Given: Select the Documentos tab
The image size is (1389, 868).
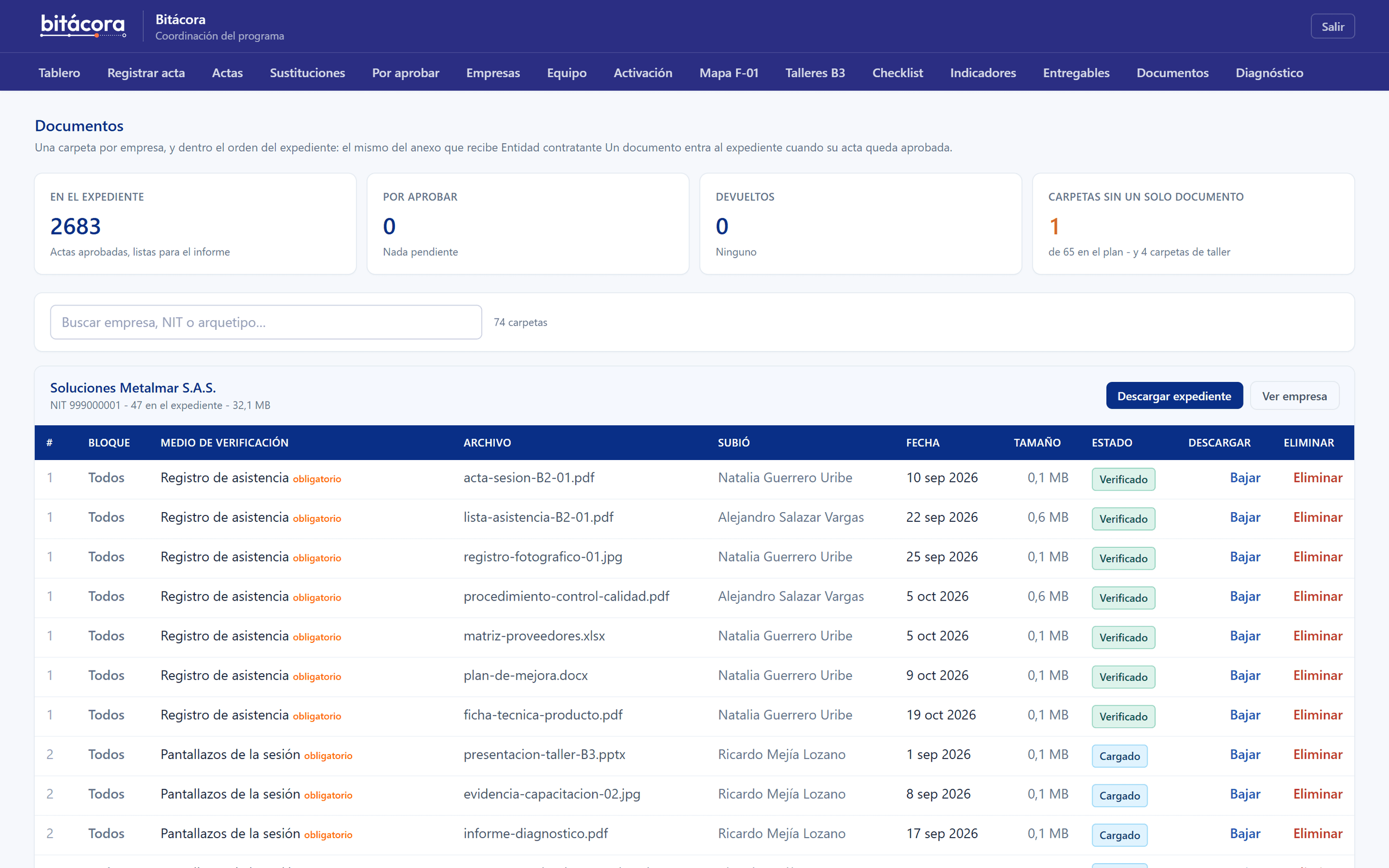Looking at the screenshot, I should pos(1173,73).
